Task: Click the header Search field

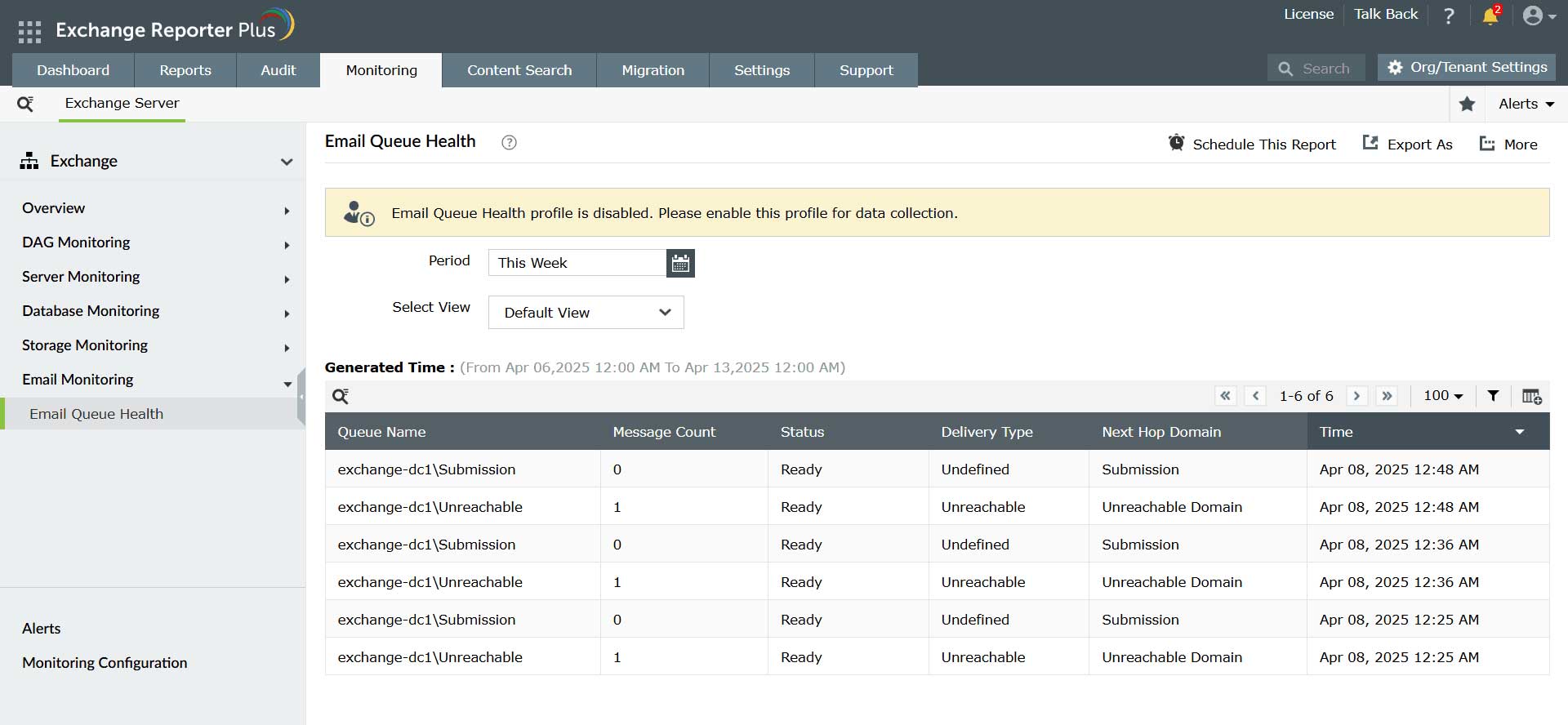Action: [1316, 69]
